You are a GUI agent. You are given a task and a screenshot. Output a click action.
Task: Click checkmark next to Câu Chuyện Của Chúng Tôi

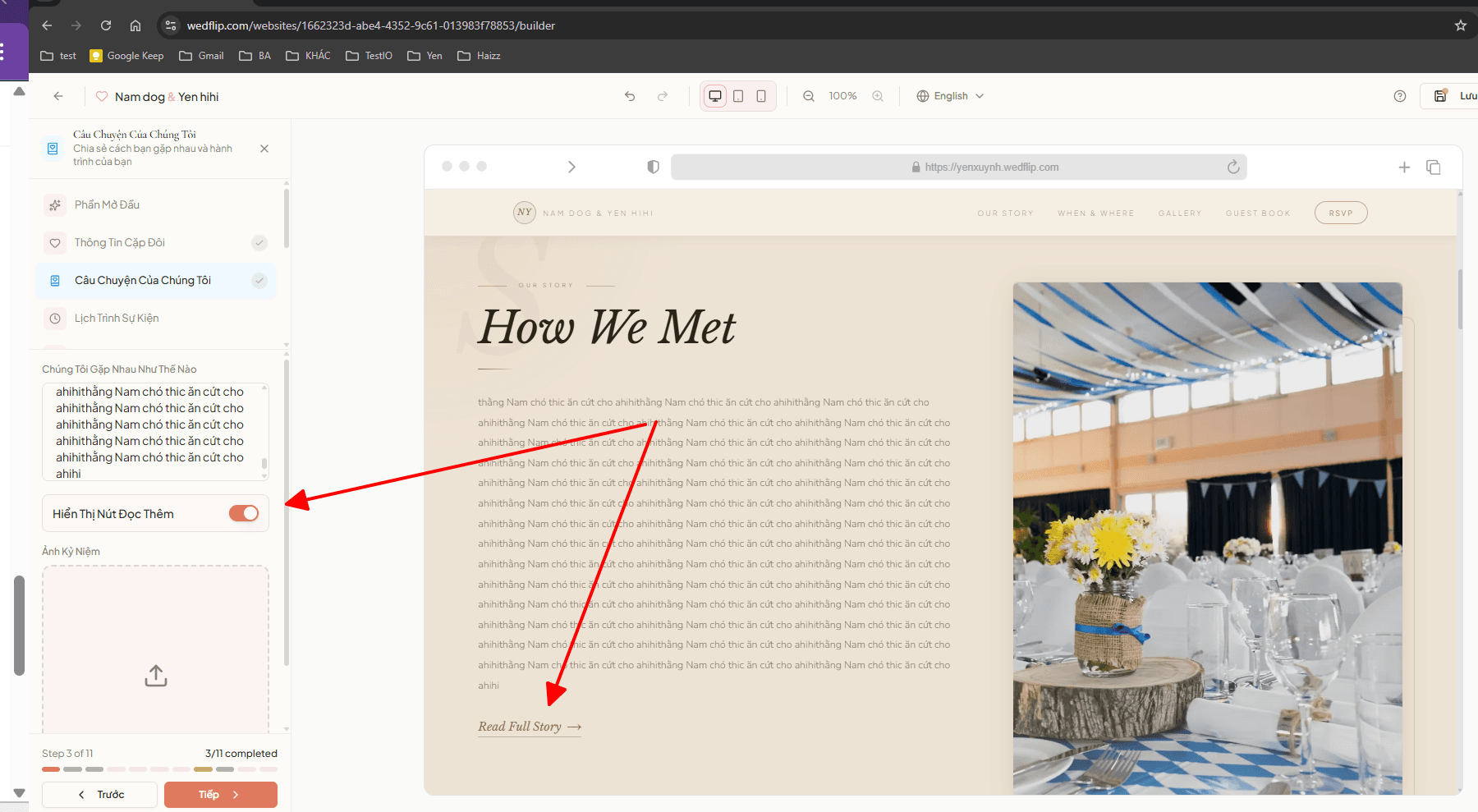259,281
